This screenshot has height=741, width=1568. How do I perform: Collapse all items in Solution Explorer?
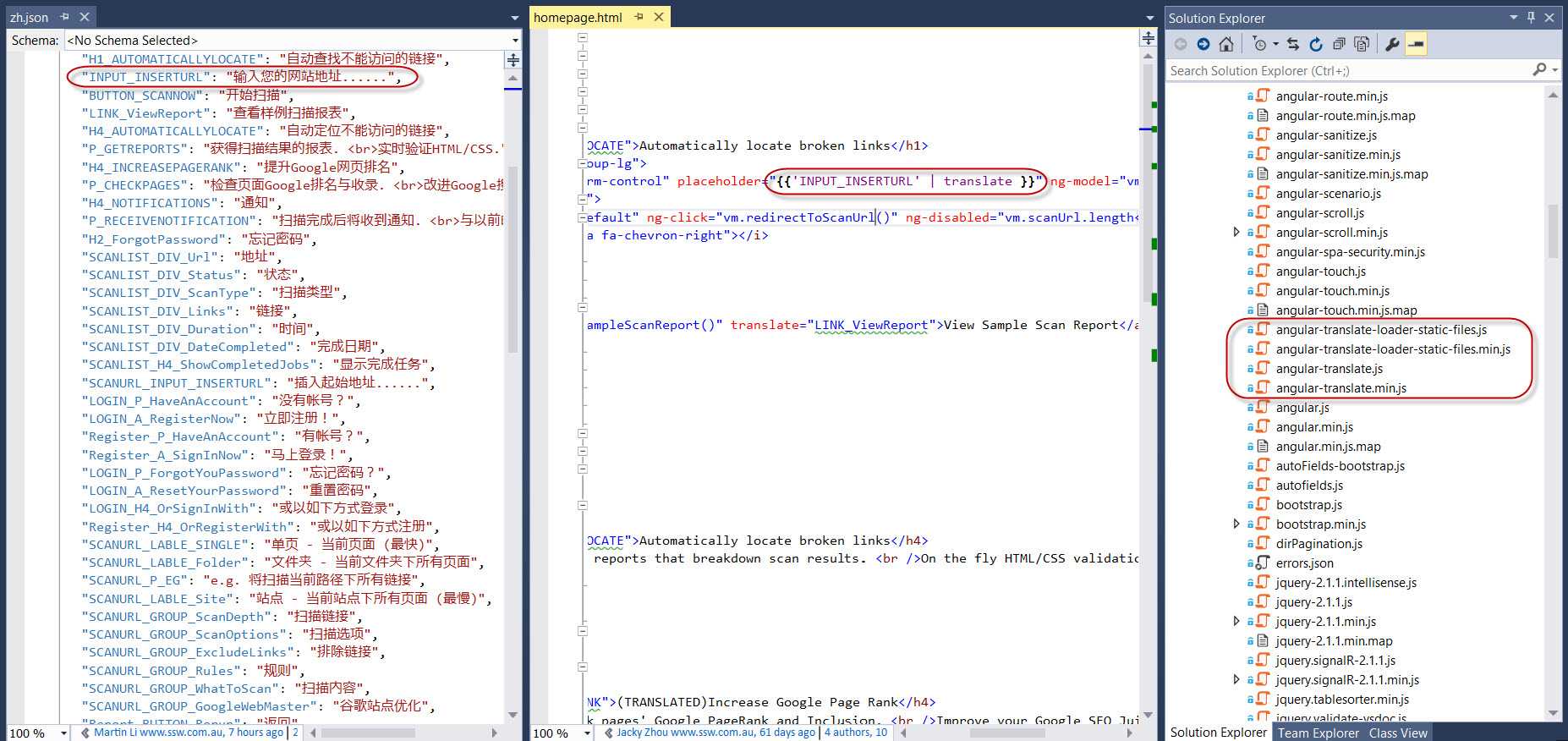point(1338,44)
